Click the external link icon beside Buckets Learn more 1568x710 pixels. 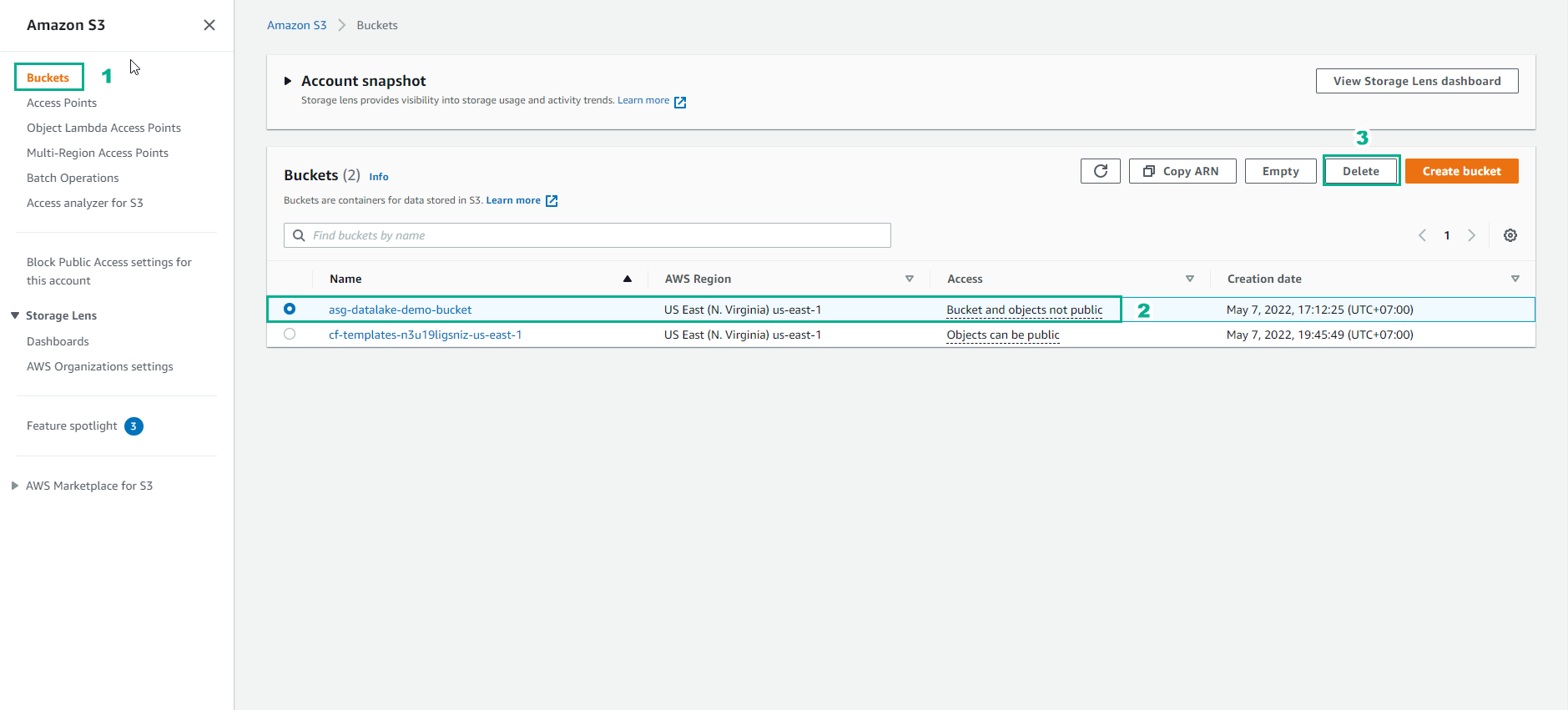[552, 201]
